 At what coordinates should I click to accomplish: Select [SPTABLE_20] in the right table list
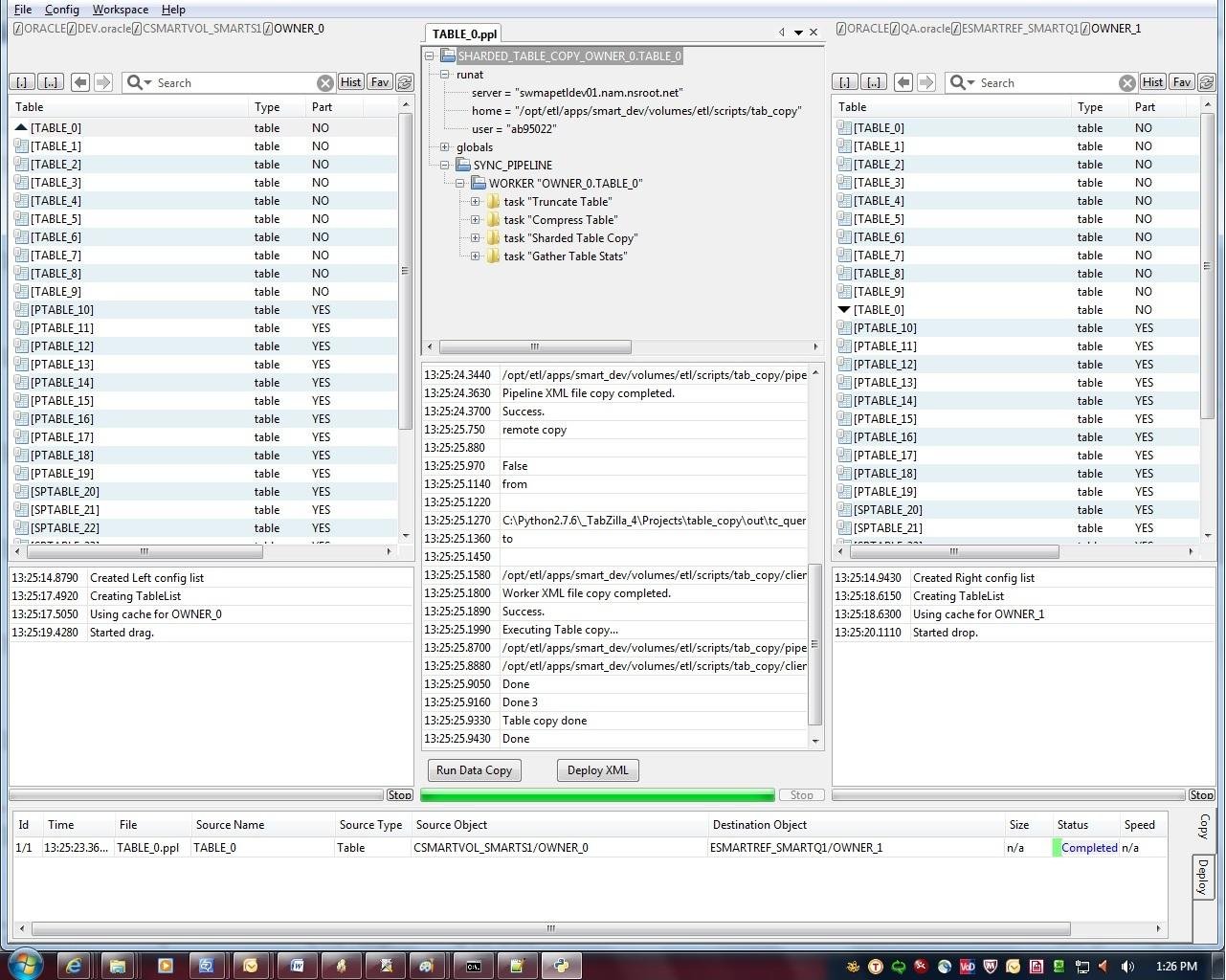tap(1016, 510)
